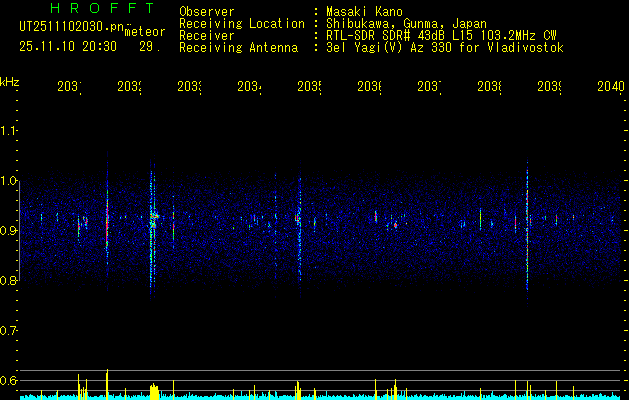Click the 2034 time axis marker
This screenshot has width=629, height=400.
[x=249, y=87]
